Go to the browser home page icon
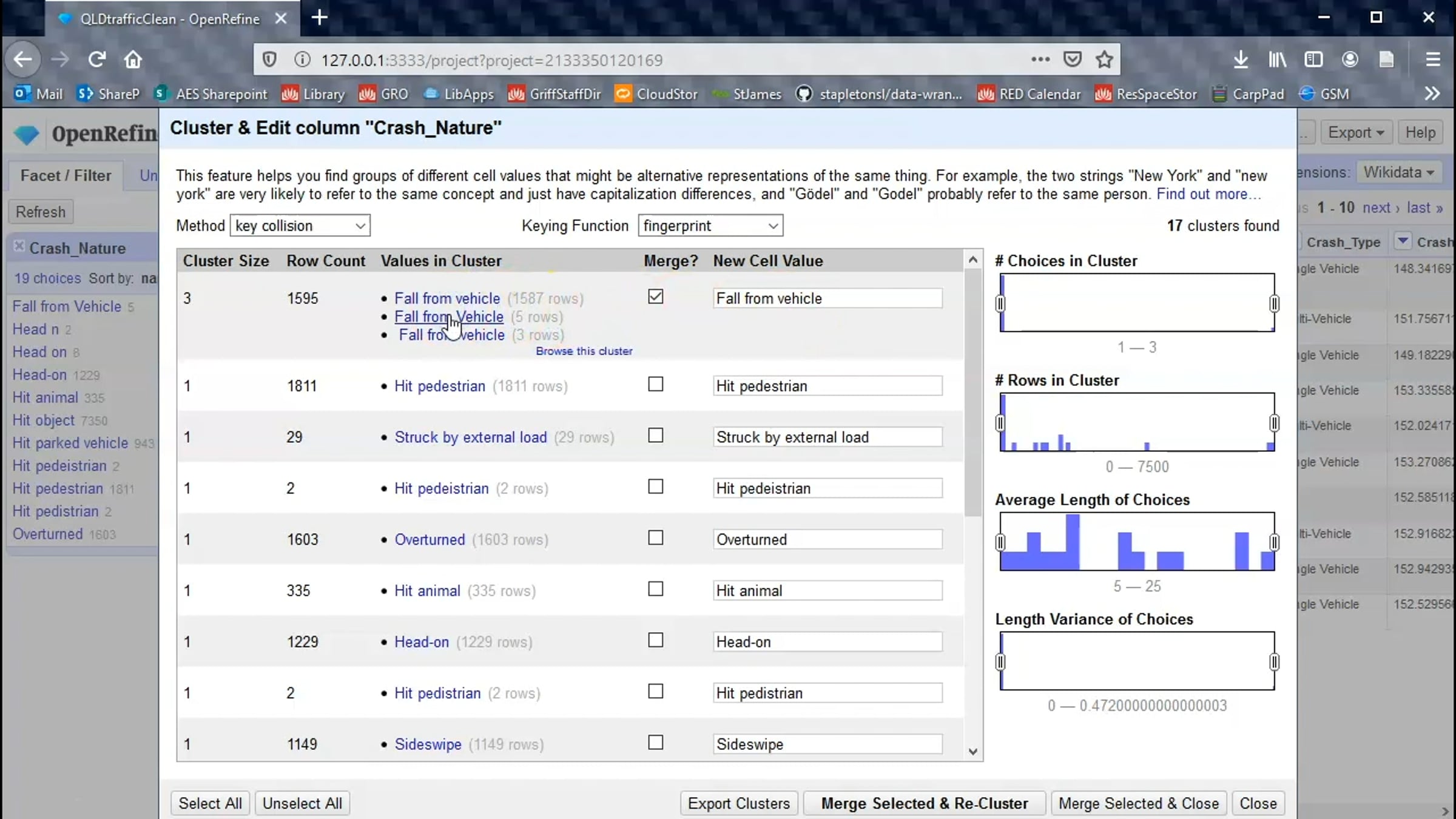Image resolution: width=1456 pixels, height=819 pixels. 133,59
